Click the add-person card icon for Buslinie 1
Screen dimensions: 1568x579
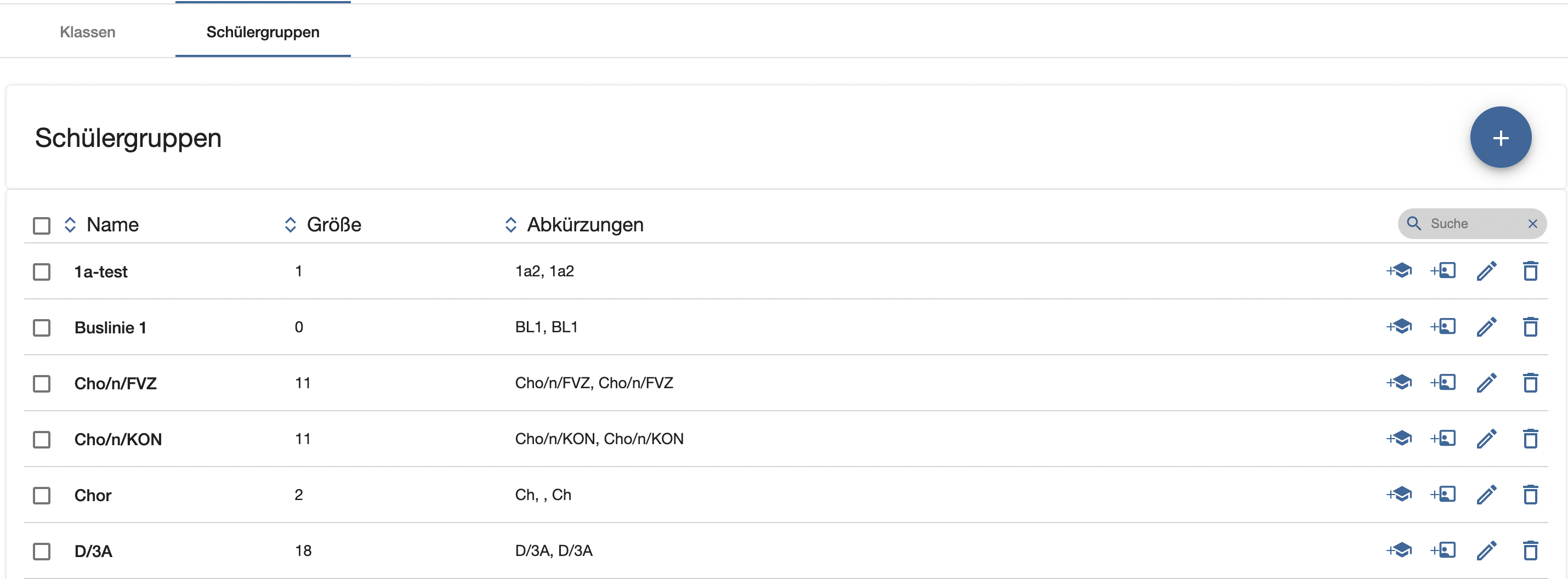1442,327
